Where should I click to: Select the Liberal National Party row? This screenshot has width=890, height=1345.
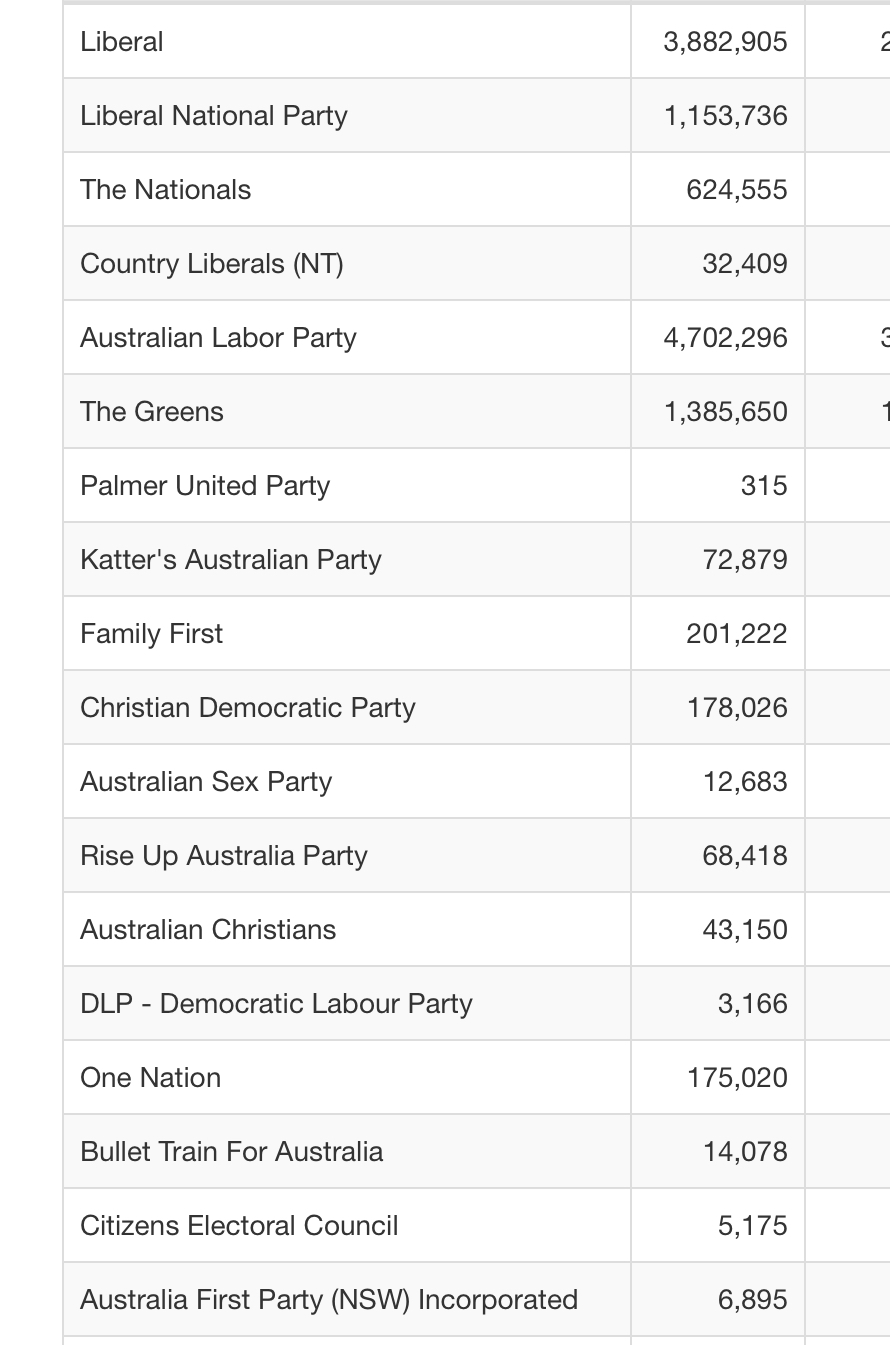point(476,115)
